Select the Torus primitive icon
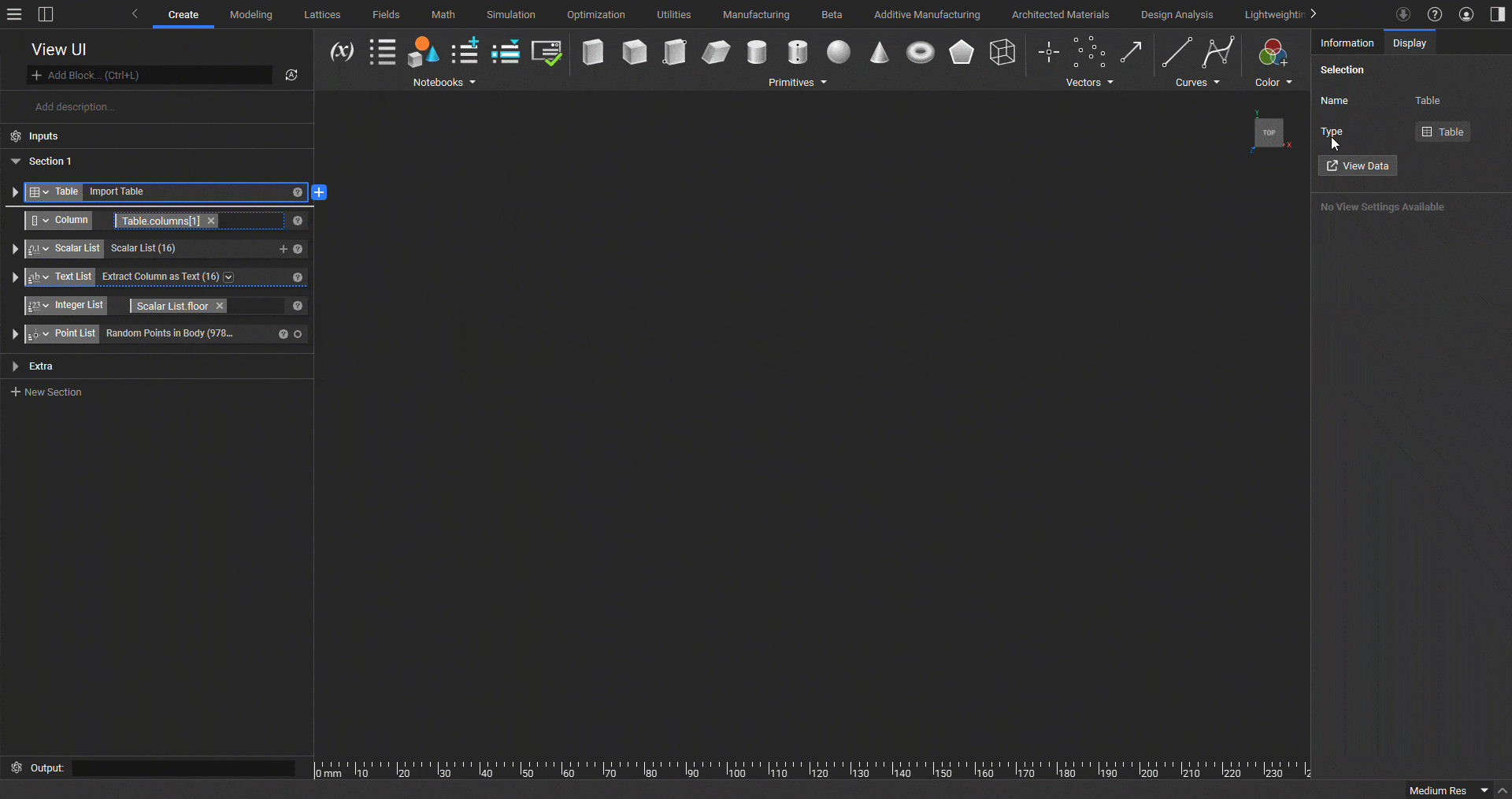 coord(921,52)
